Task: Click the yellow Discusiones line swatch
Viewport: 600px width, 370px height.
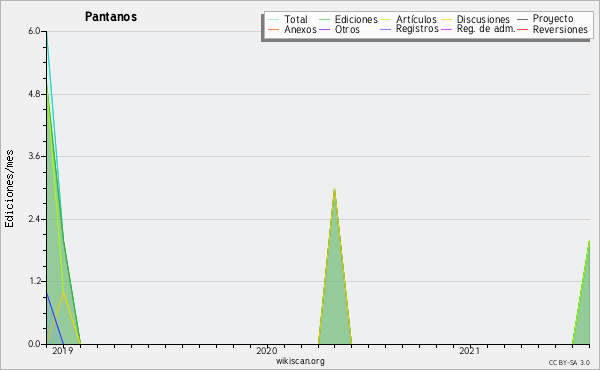Action: [447, 20]
